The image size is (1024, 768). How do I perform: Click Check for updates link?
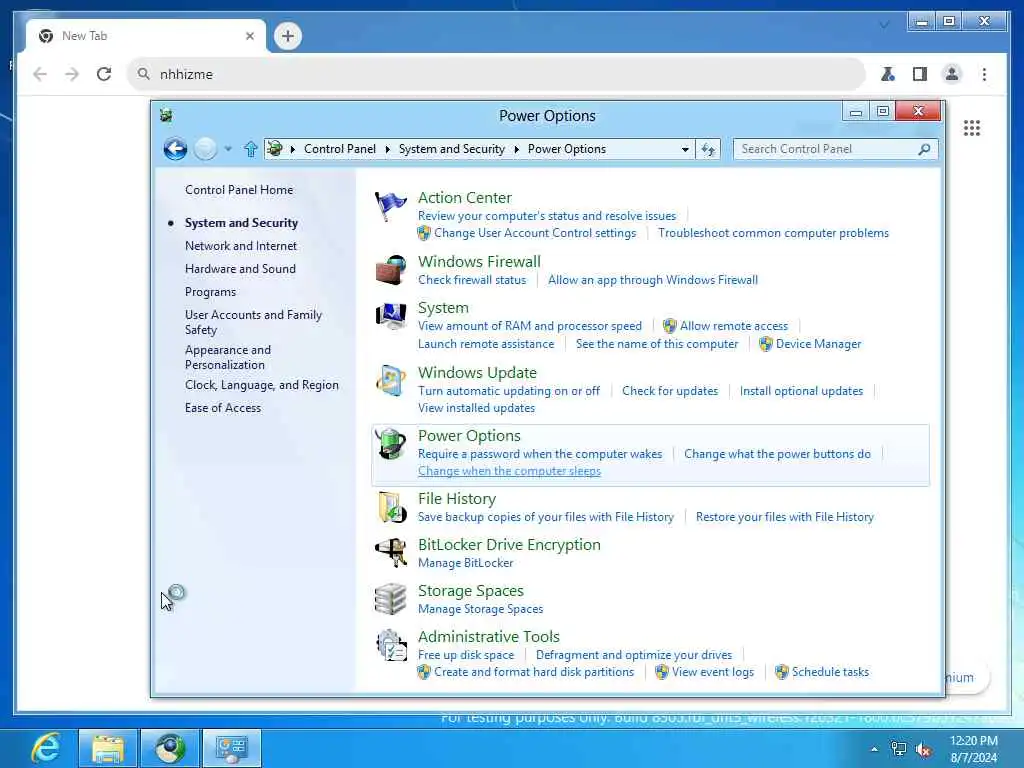[x=669, y=391]
